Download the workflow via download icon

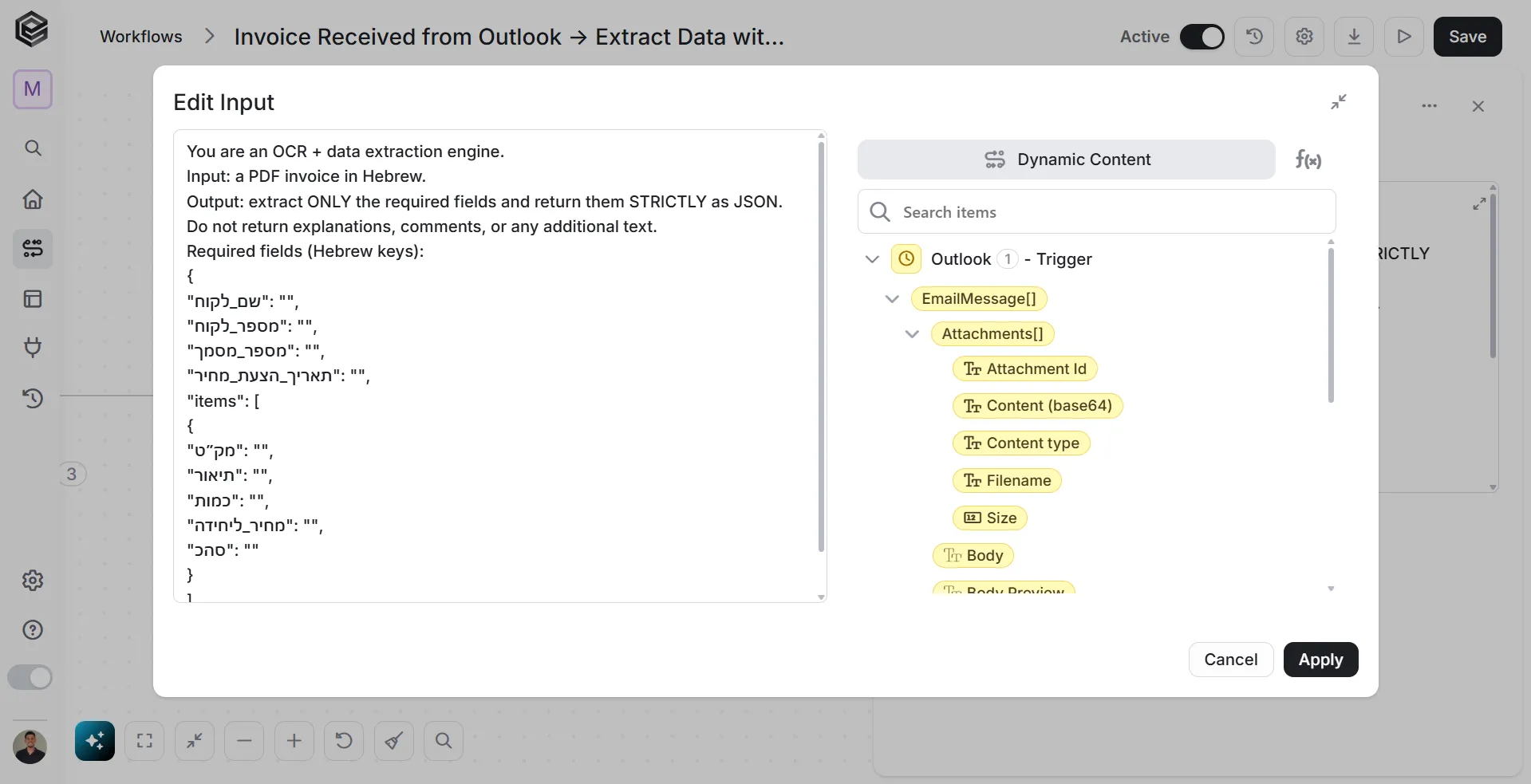click(x=1354, y=37)
